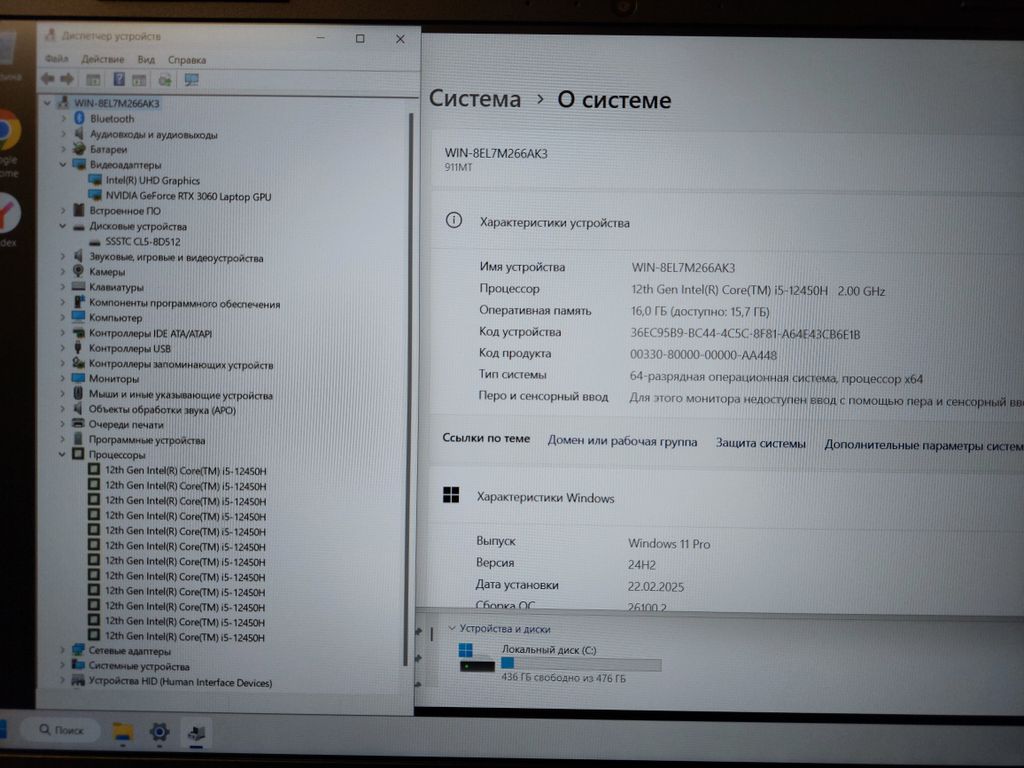Click the version value 24H2
Image resolution: width=1024 pixels, height=768 pixels.
(641, 565)
